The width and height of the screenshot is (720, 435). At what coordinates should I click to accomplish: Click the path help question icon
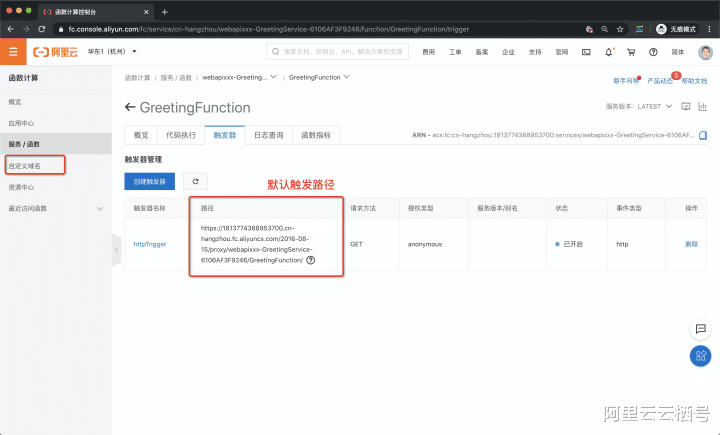(x=311, y=260)
